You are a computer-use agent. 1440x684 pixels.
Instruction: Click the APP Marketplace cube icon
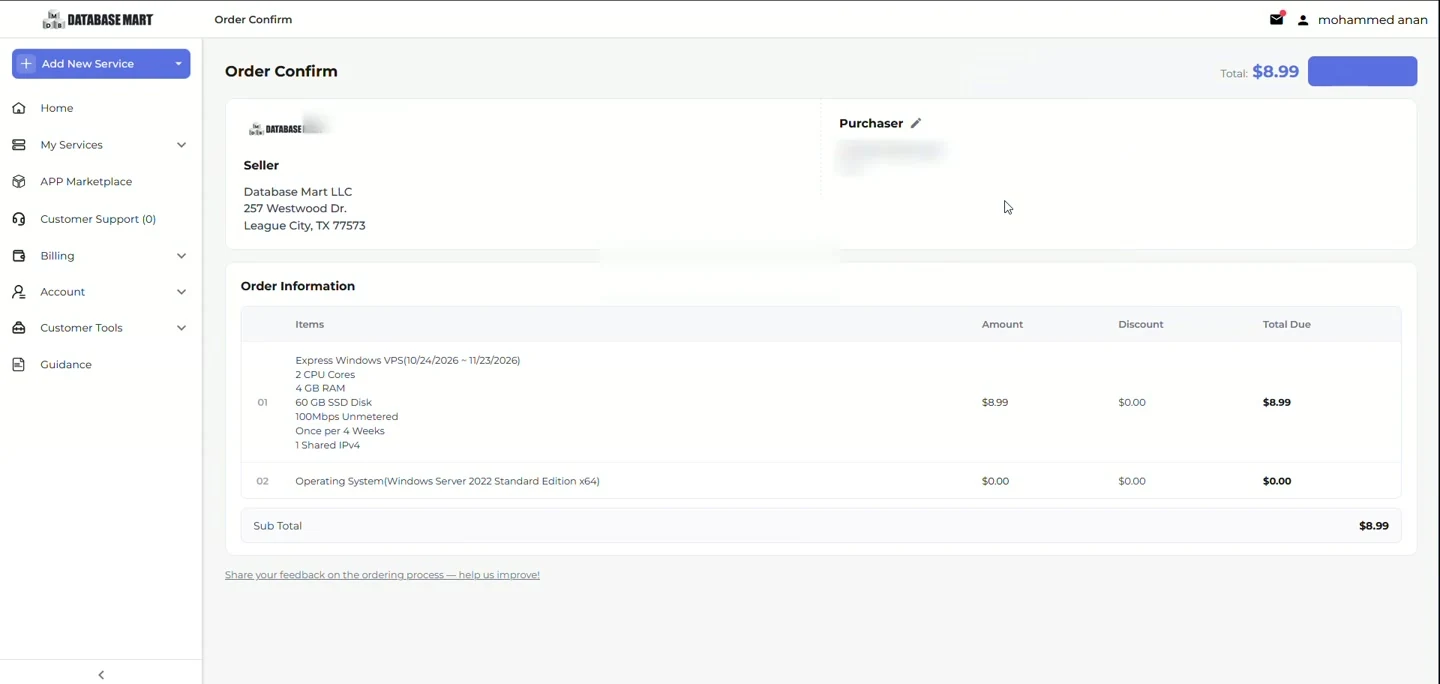tap(19, 182)
